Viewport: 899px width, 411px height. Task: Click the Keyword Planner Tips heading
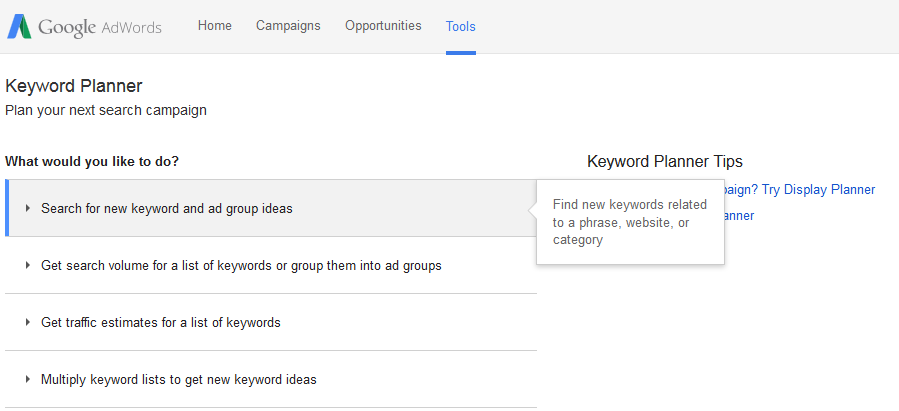pyautogui.click(x=665, y=162)
